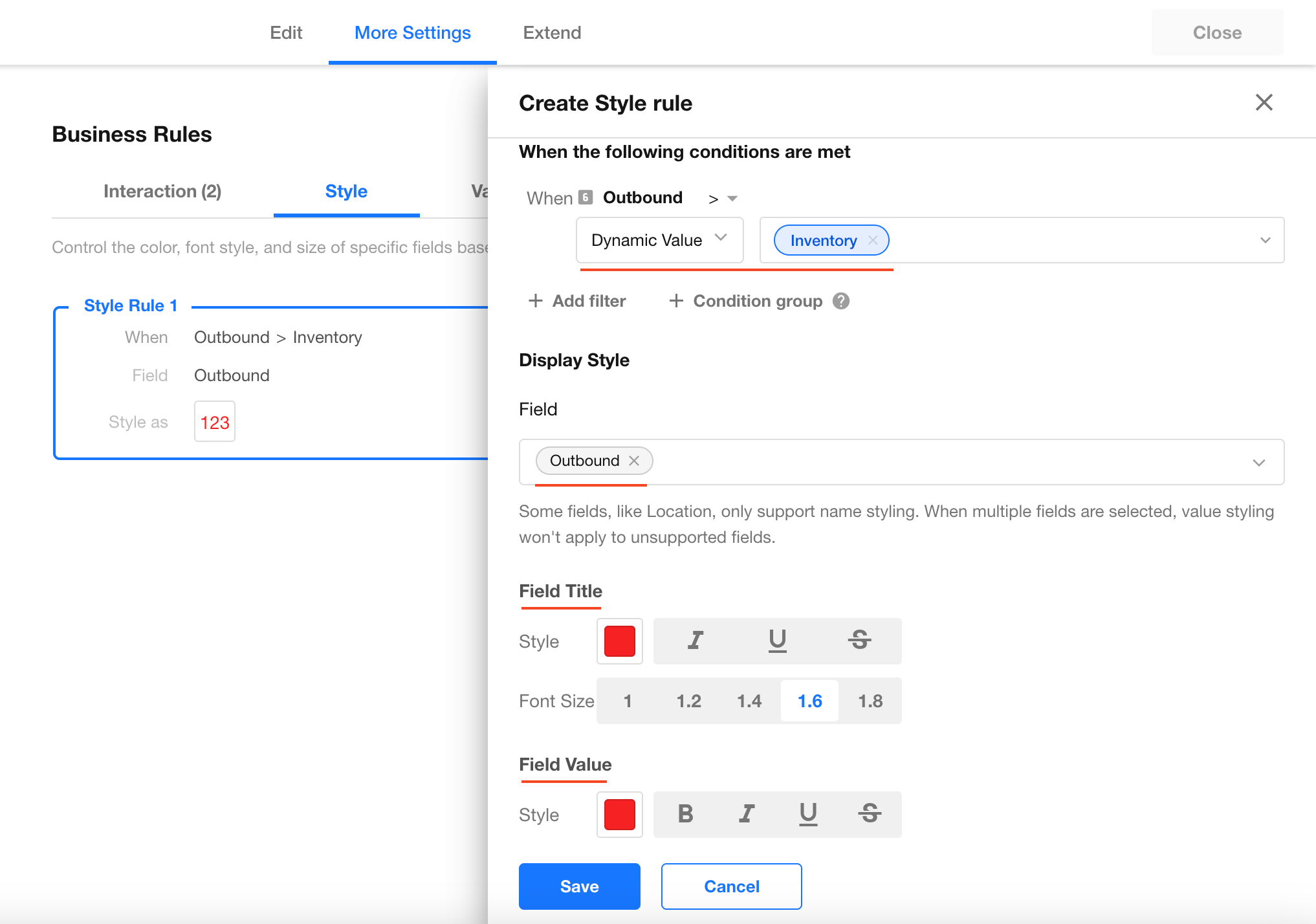
Task: Remove the Inventory tag from condition
Action: [x=873, y=241]
